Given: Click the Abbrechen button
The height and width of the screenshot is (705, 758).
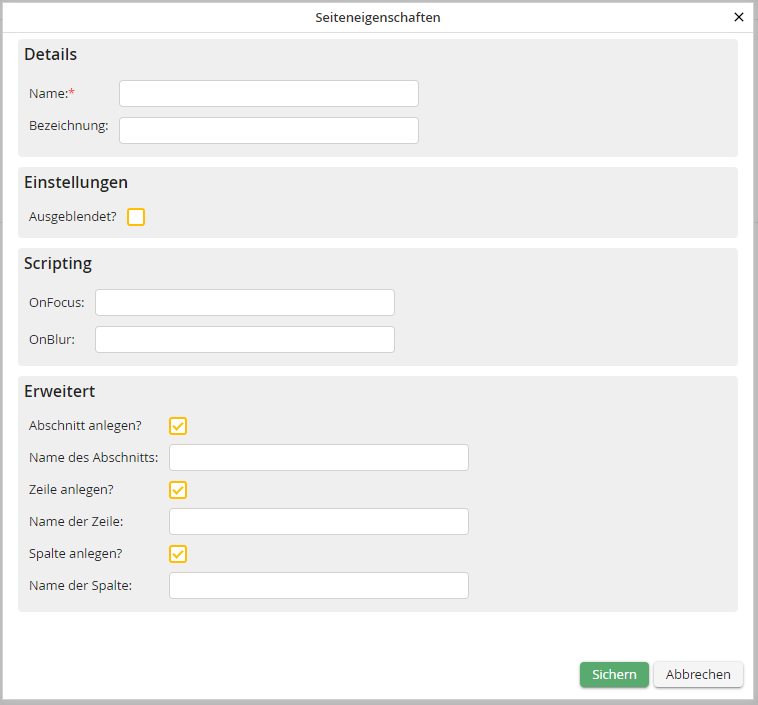Looking at the screenshot, I should 698,675.
